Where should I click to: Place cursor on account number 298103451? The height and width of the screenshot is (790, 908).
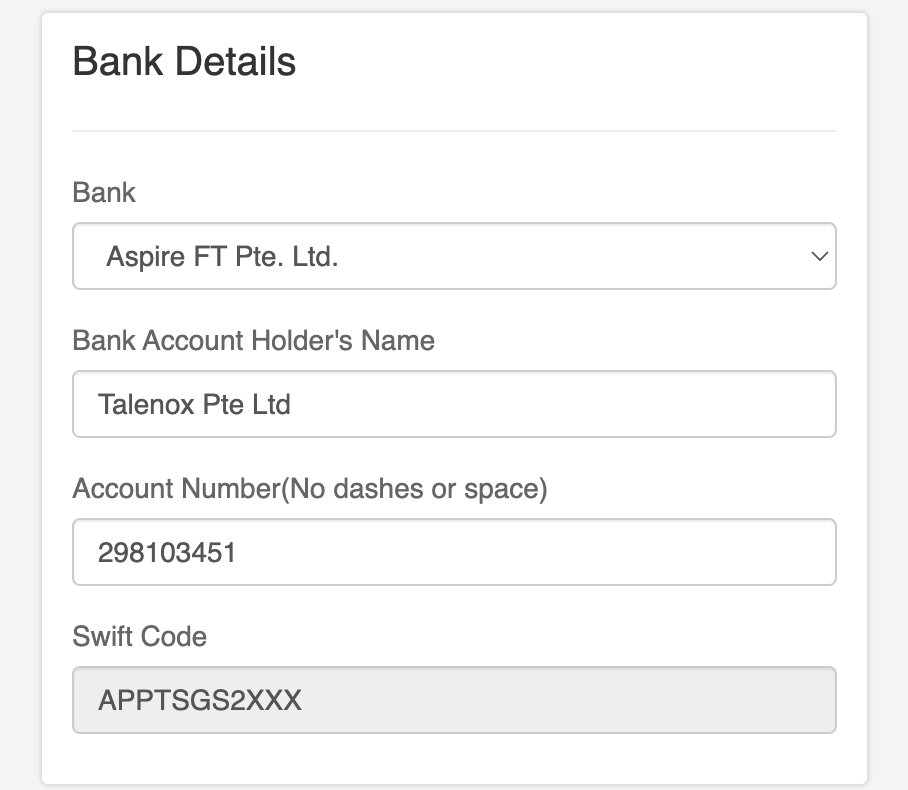[167, 552]
